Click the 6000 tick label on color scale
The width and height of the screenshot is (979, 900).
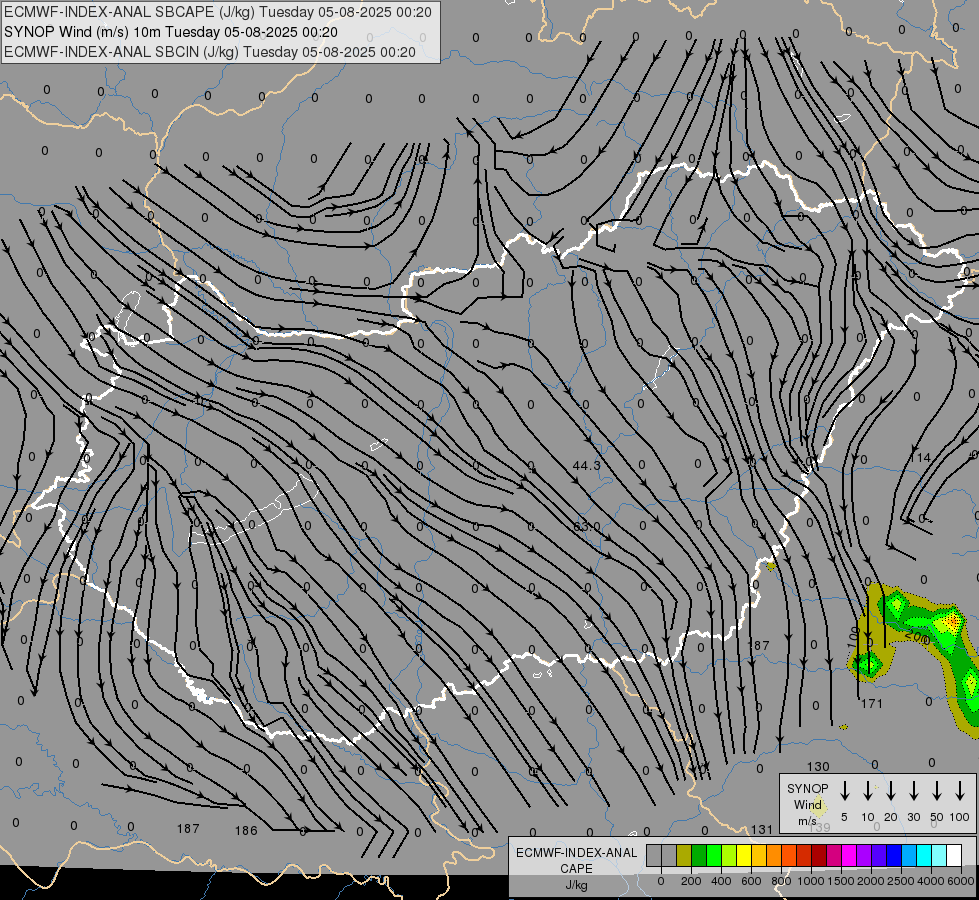tap(961, 881)
